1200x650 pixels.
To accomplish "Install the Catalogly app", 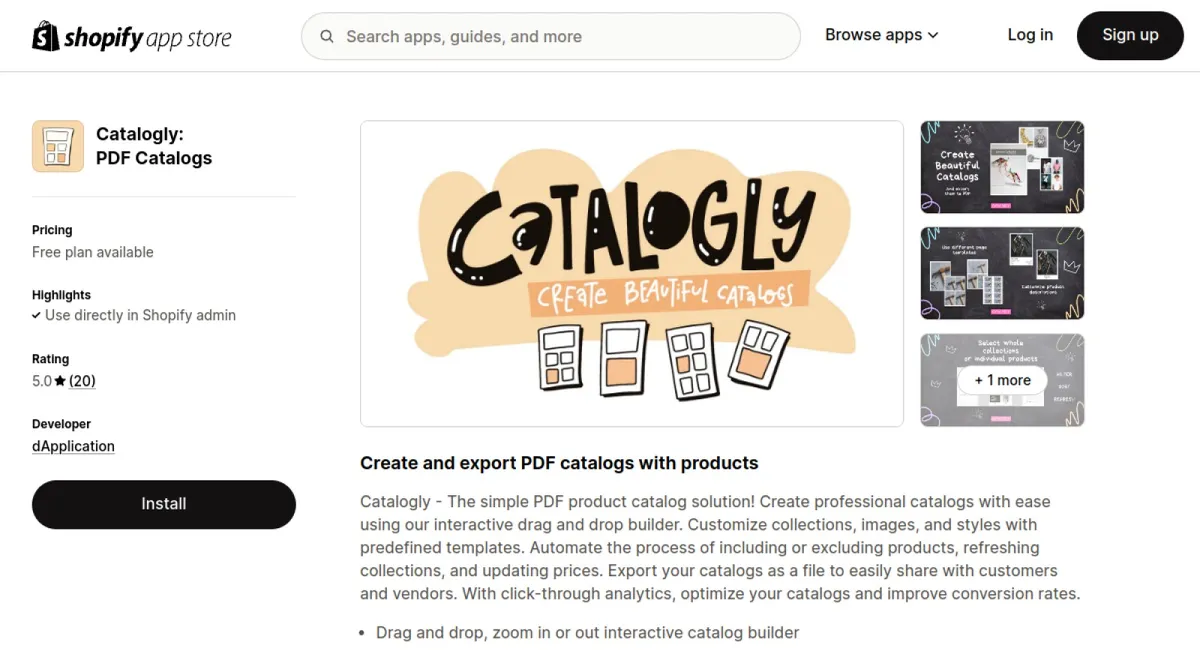I will click(163, 504).
